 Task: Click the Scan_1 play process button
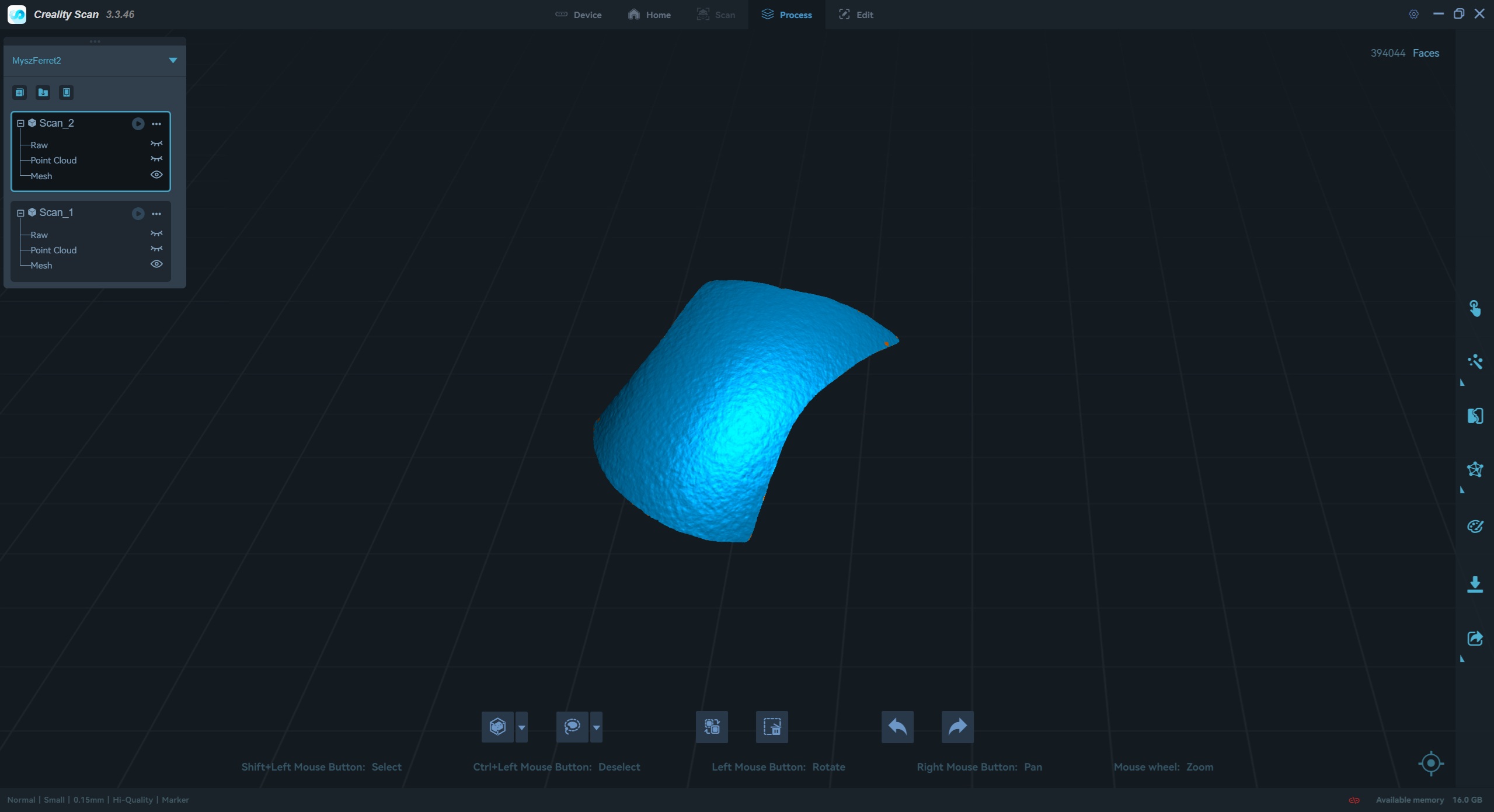(138, 214)
